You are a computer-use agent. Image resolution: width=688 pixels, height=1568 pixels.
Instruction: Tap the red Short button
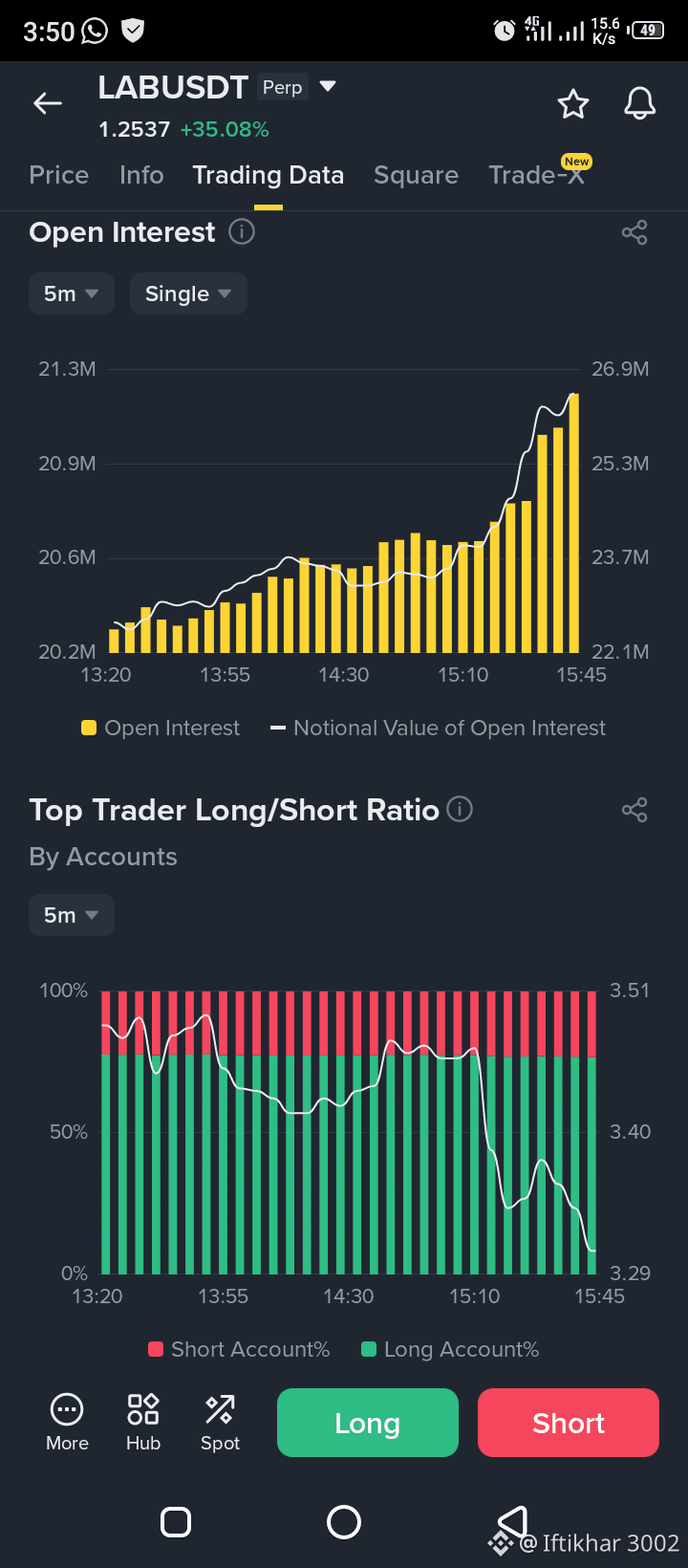(569, 1423)
